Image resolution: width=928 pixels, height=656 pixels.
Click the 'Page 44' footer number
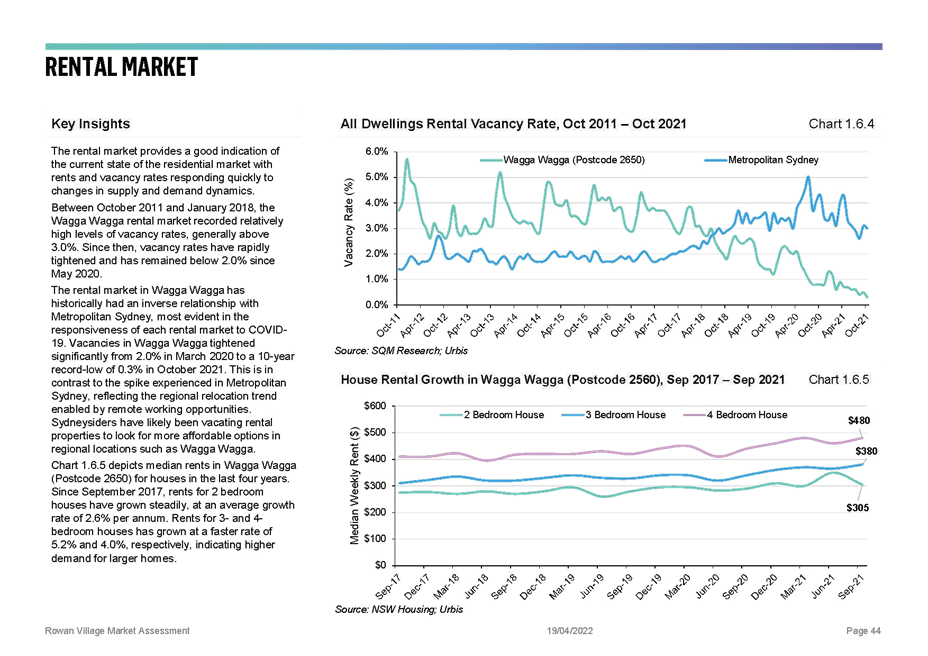(863, 631)
